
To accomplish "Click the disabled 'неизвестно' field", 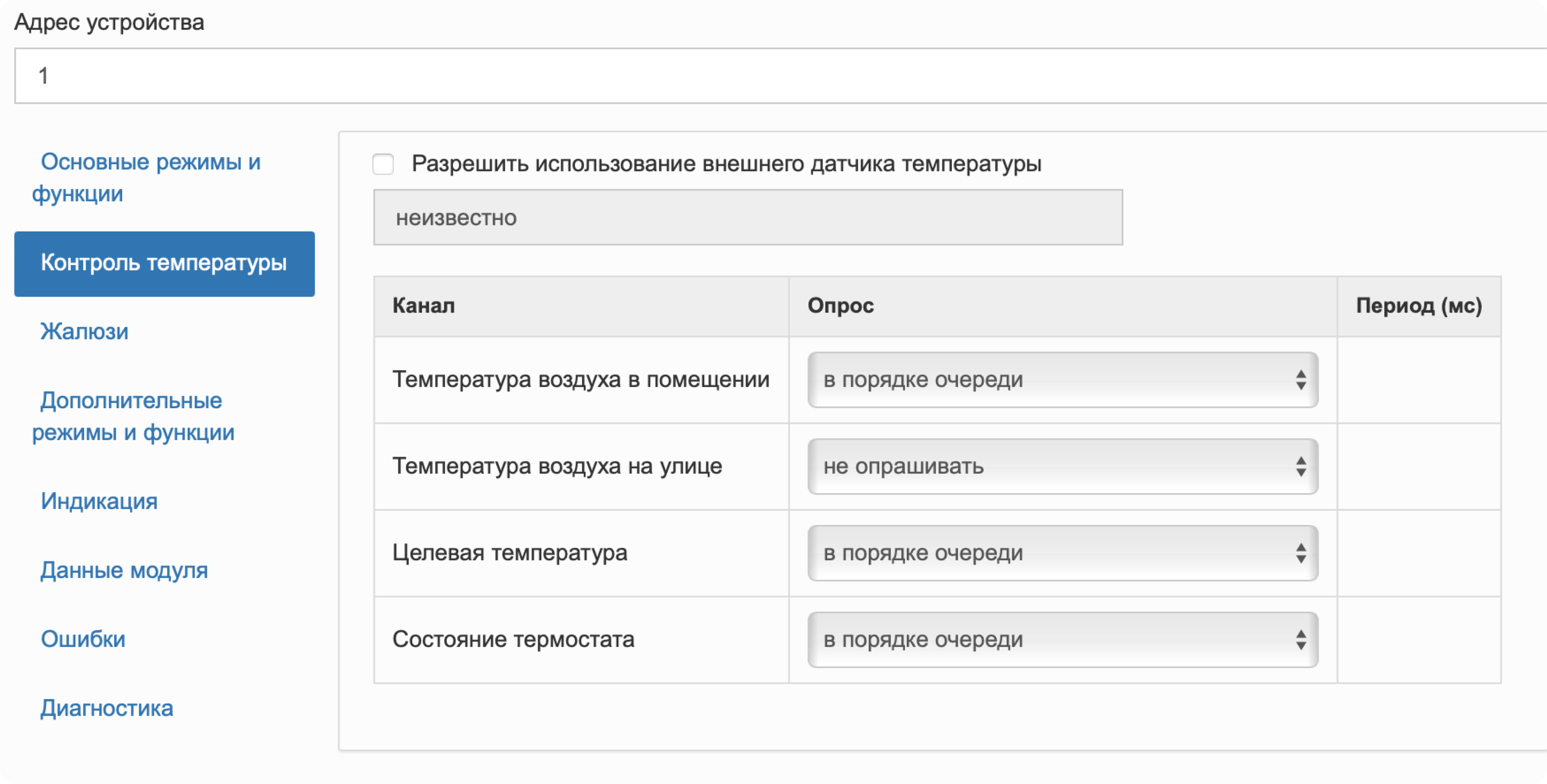I will pyautogui.click(x=748, y=217).
